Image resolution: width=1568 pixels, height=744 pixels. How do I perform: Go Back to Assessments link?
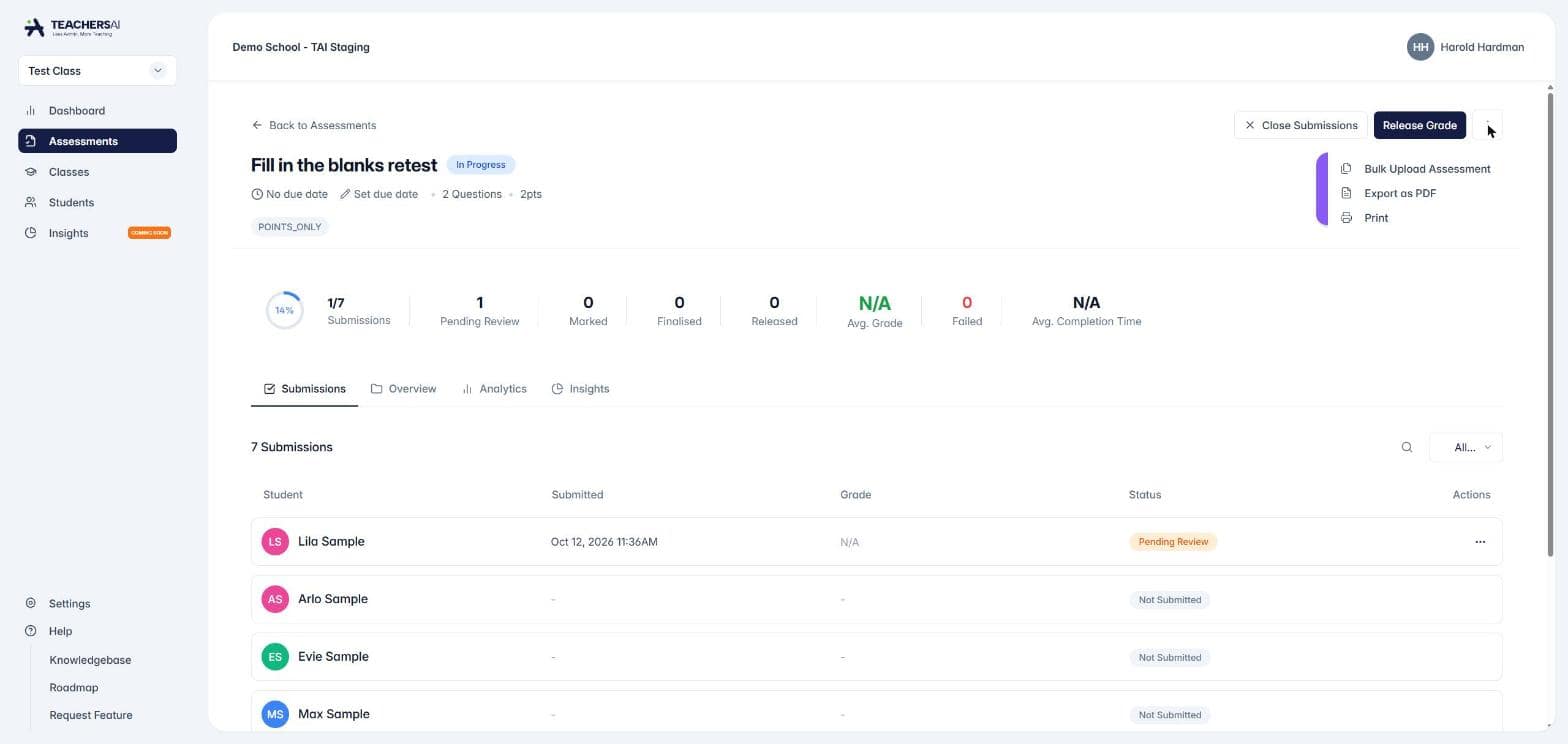pyautogui.click(x=314, y=125)
